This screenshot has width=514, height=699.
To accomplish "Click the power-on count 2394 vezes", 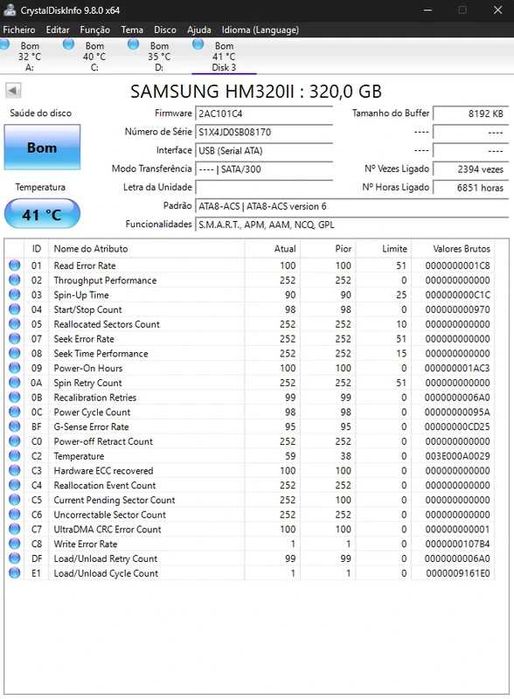I will coord(471,169).
